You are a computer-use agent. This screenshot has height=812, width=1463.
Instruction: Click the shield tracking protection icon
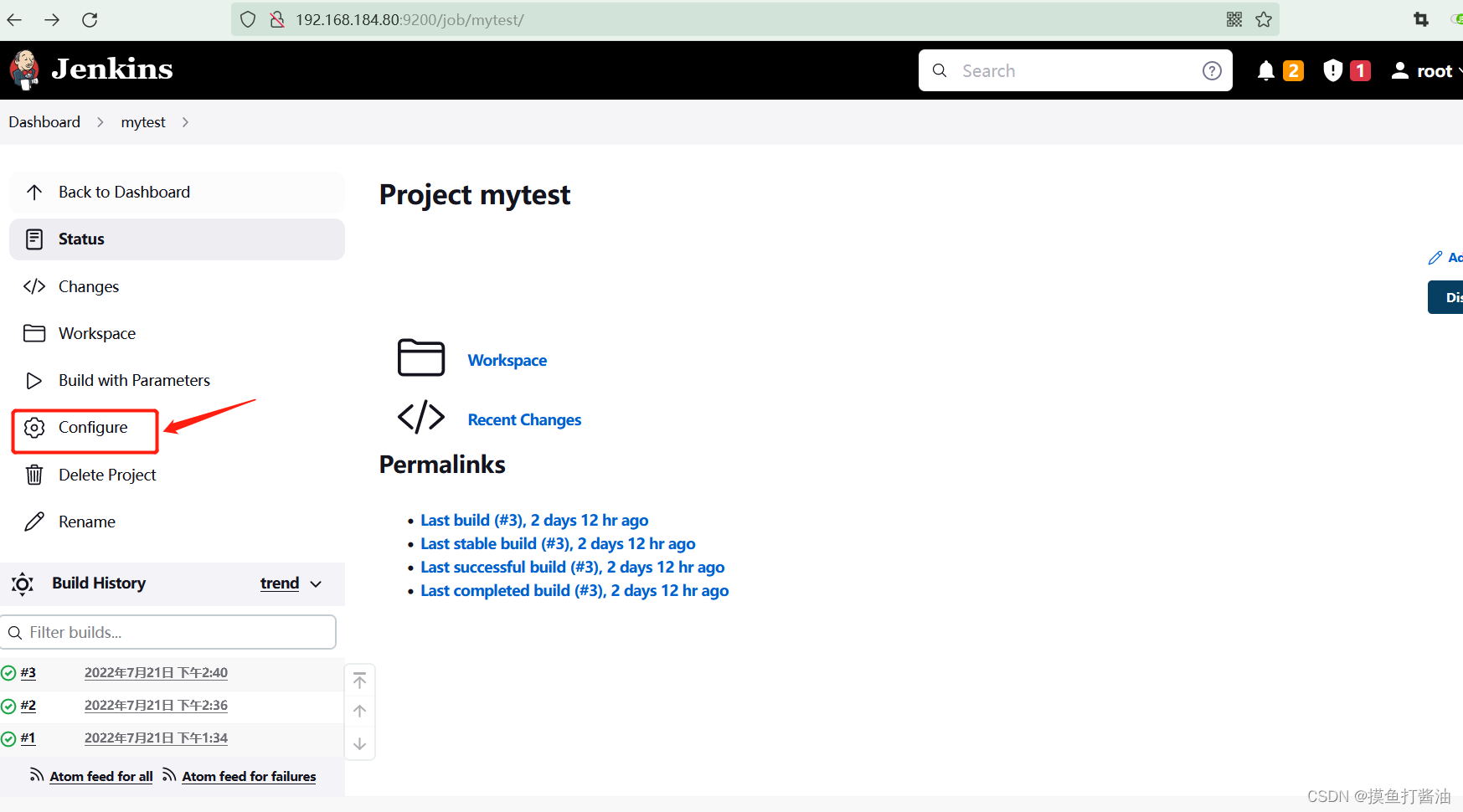tap(248, 19)
